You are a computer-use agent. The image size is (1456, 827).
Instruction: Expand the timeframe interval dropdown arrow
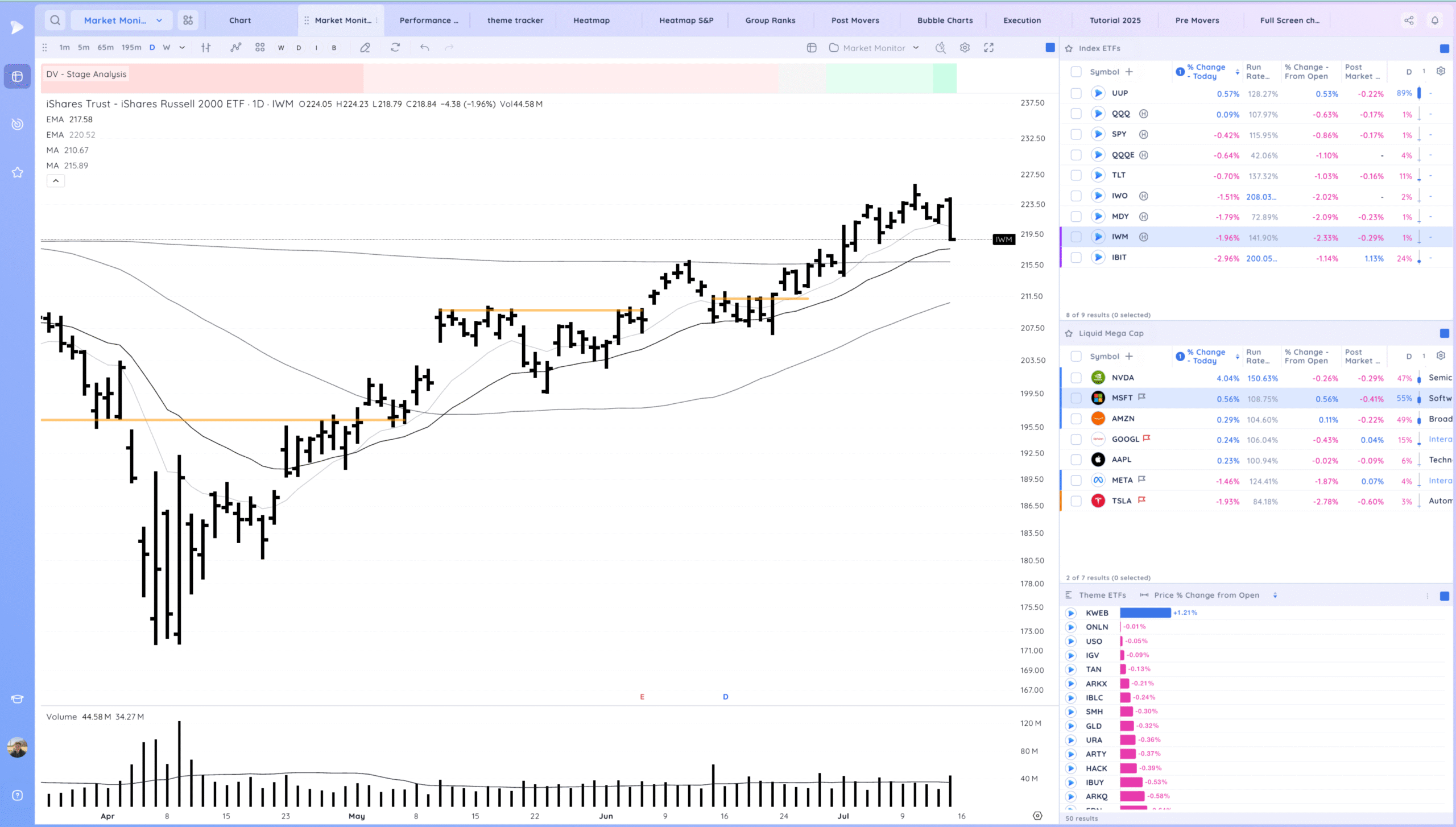coord(182,48)
